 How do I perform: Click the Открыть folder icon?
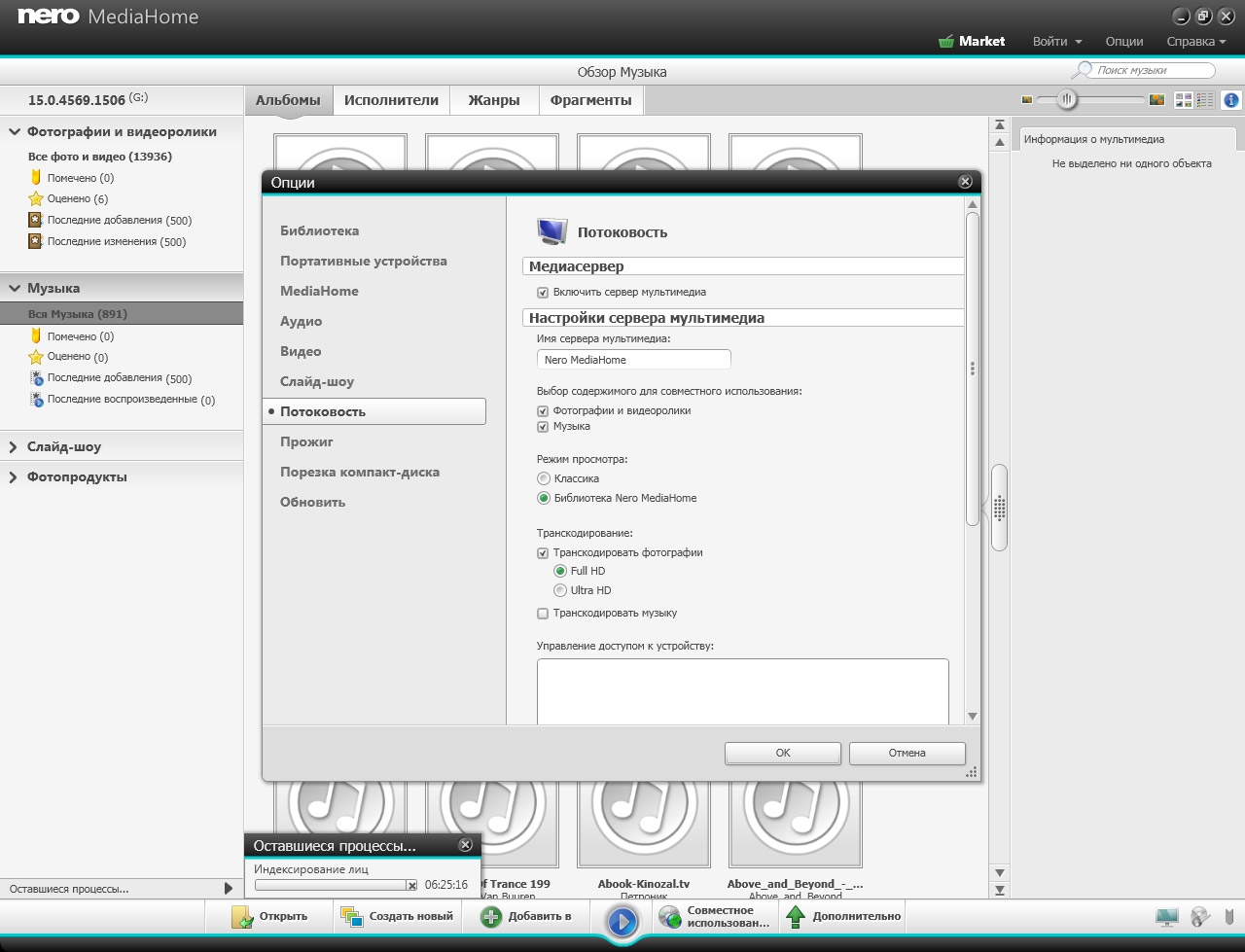pos(242,916)
